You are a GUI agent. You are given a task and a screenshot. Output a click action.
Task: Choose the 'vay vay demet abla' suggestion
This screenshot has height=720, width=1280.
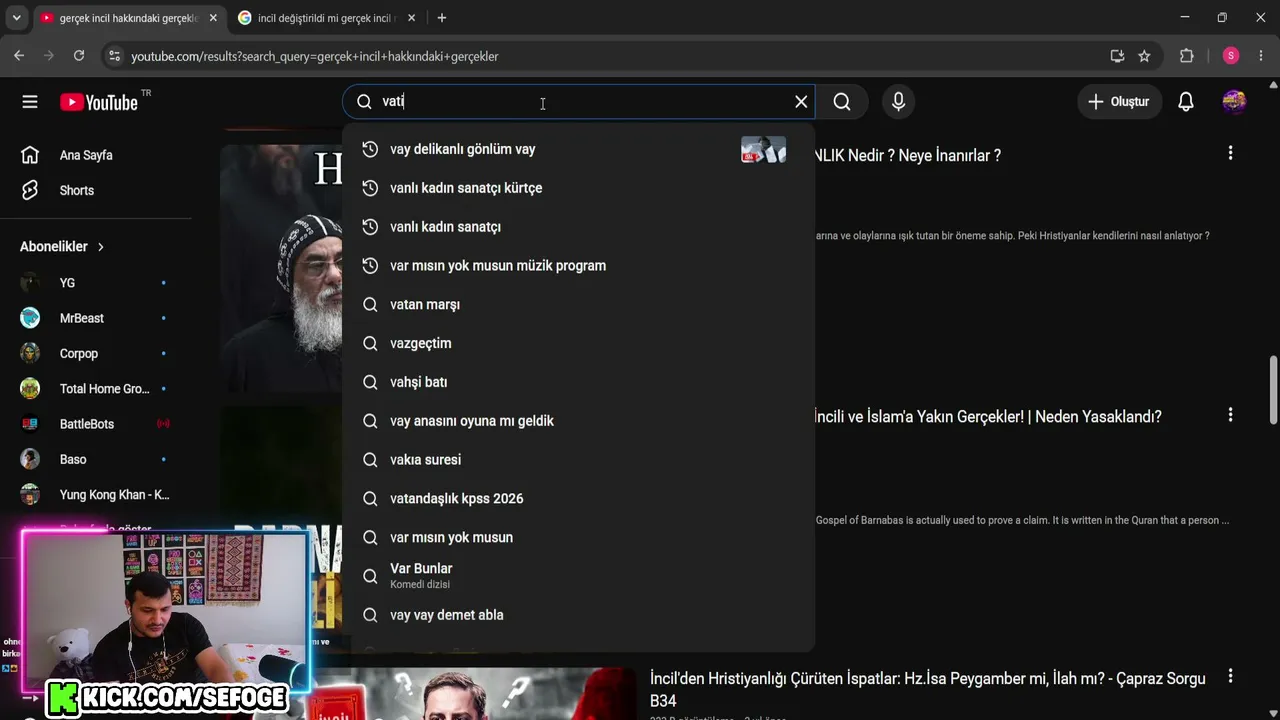point(578,615)
